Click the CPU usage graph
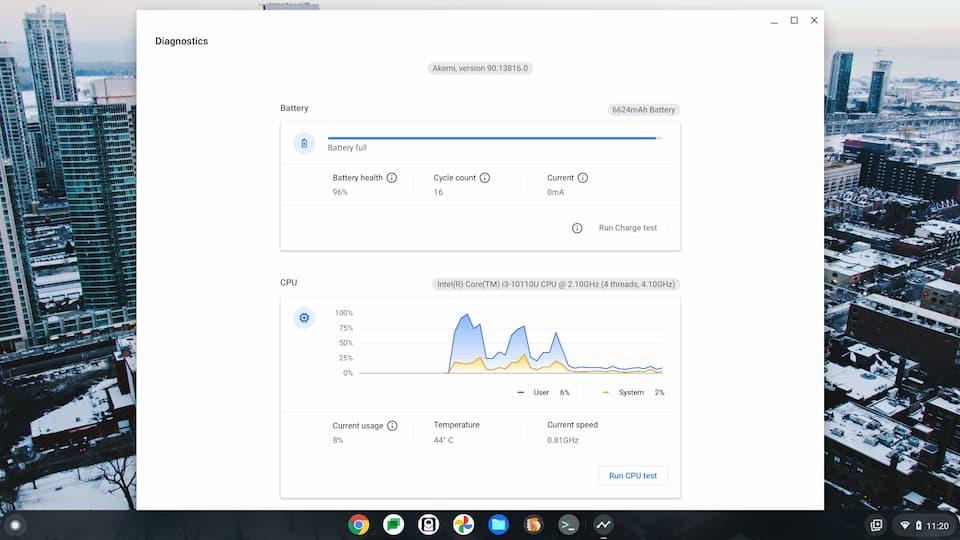Screen dimensions: 960x540 tap(509, 343)
